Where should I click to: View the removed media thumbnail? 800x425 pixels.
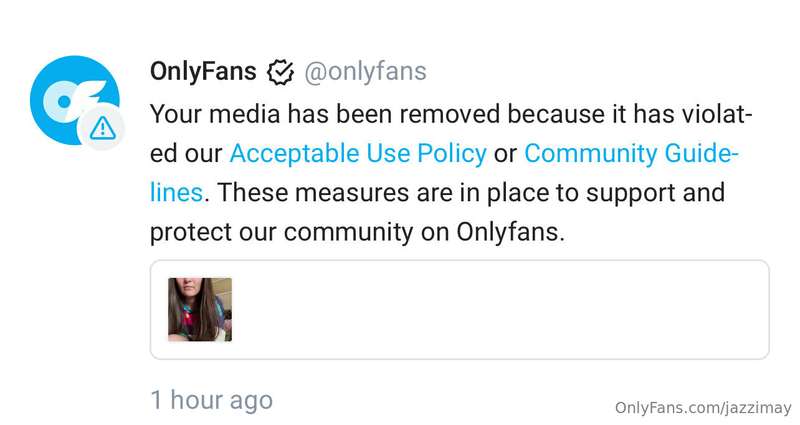coord(200,309)
